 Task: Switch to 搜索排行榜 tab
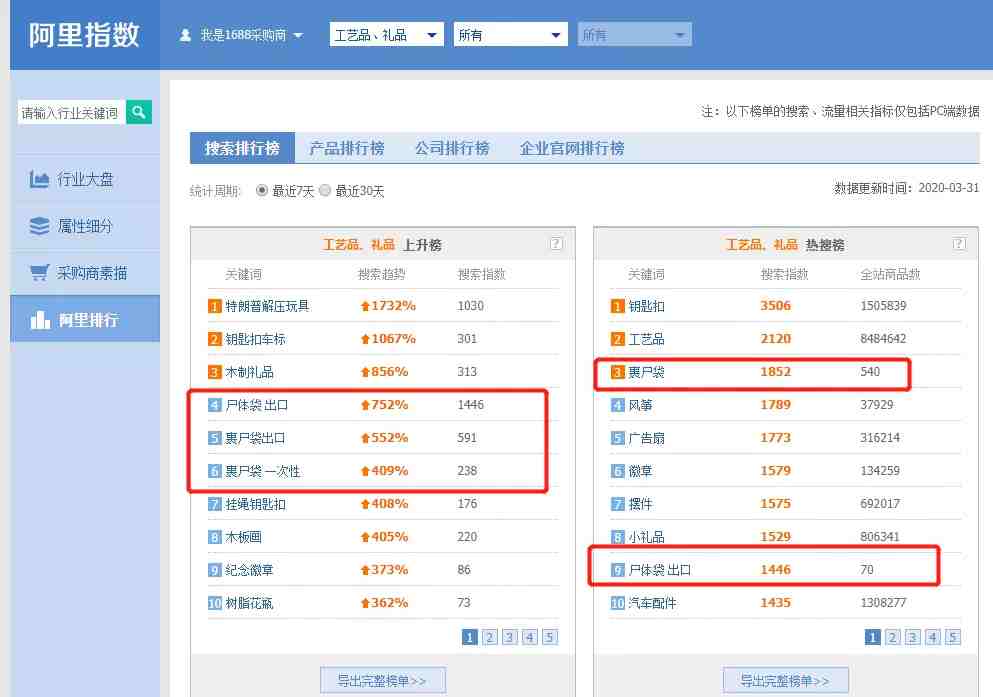click(242, 148)
